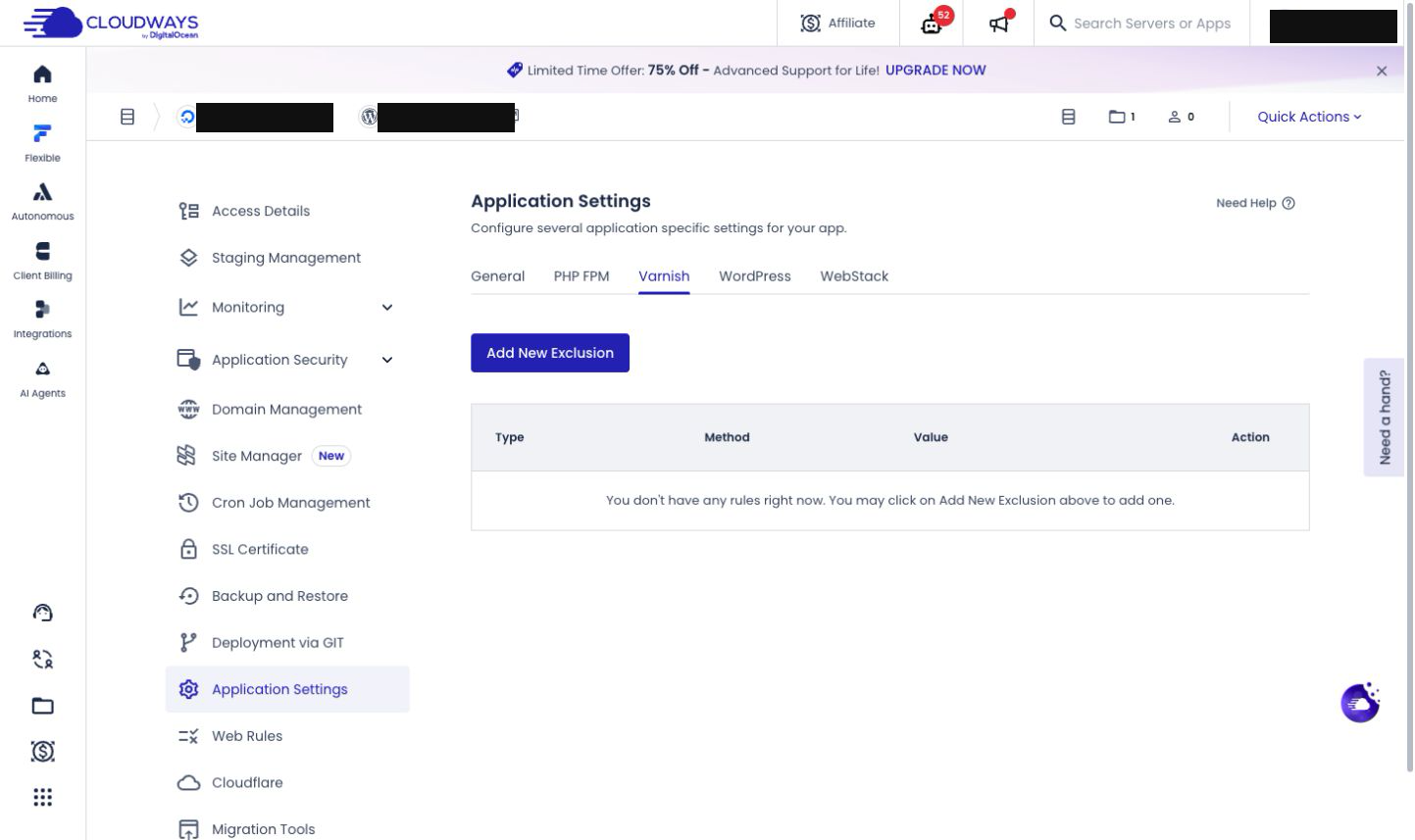
Task: Click the affiliate dollar icon in left rail
Action: 42,752
